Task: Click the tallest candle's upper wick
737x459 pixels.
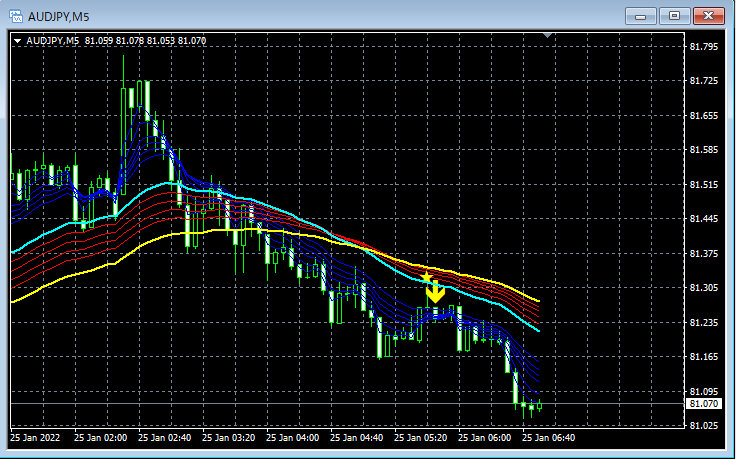Action: tap(124, 71)
